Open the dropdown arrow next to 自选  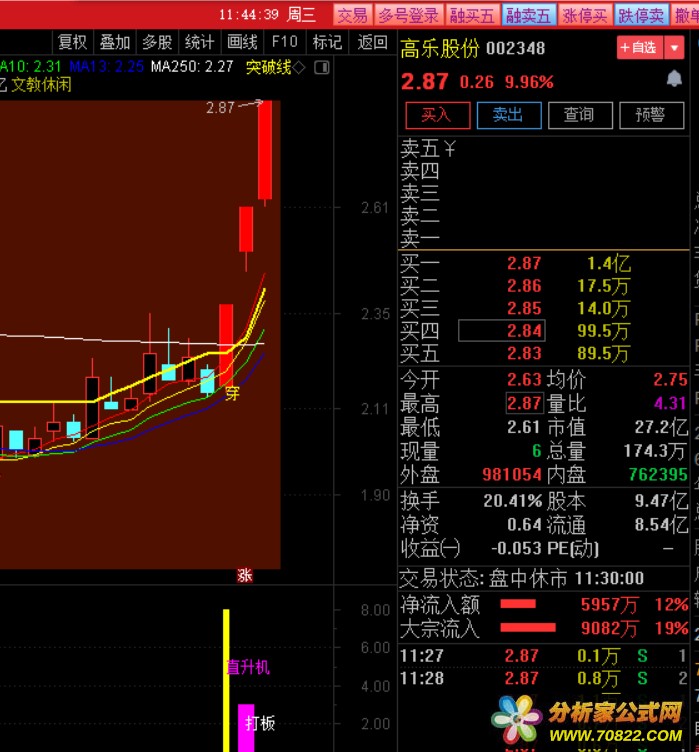pyautogui.click(x=675, y=47)
